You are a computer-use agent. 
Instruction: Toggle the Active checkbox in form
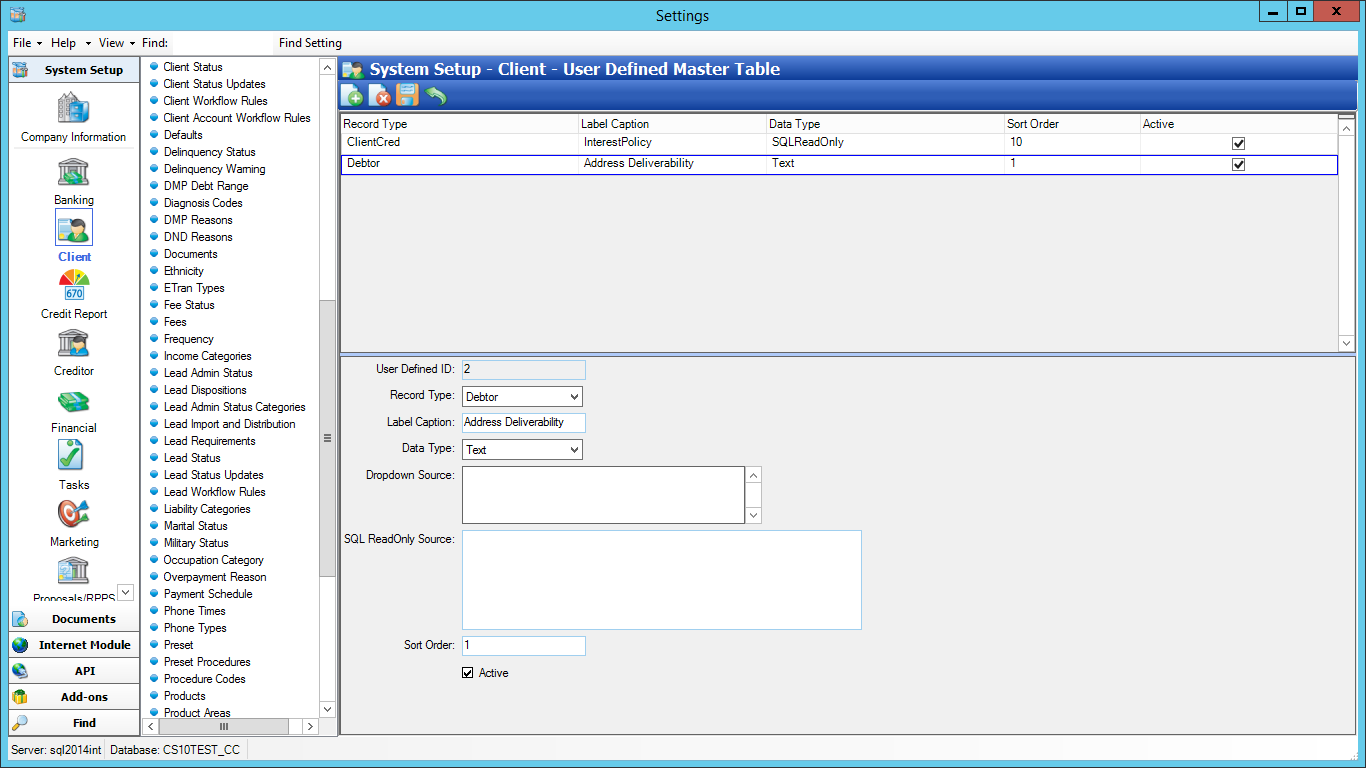tap(467, 673)
